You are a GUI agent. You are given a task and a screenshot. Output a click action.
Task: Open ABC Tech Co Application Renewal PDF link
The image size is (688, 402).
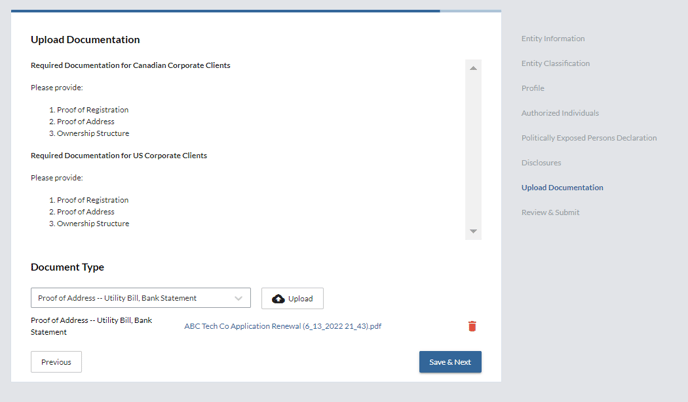point(282,326)
